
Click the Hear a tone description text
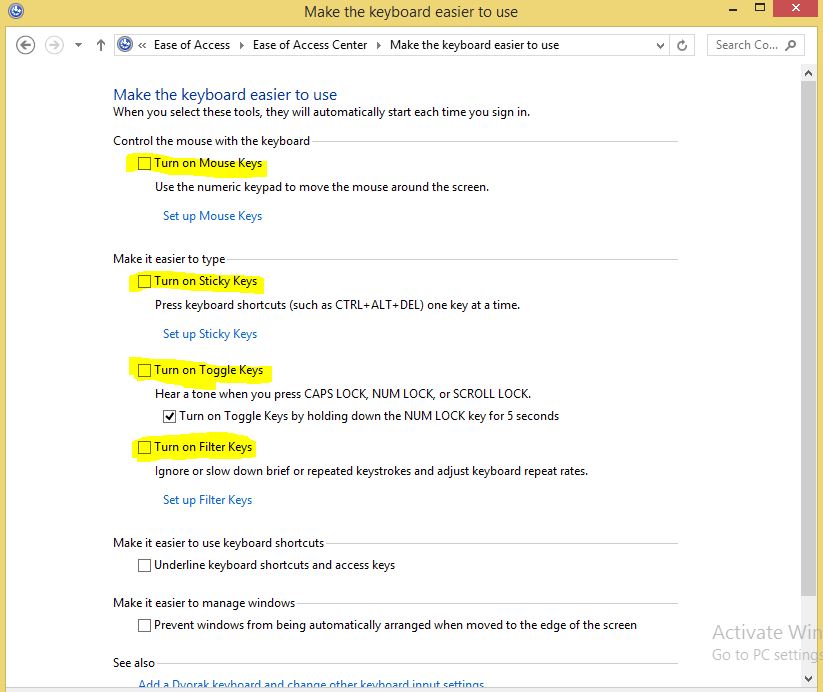(343, 394)
